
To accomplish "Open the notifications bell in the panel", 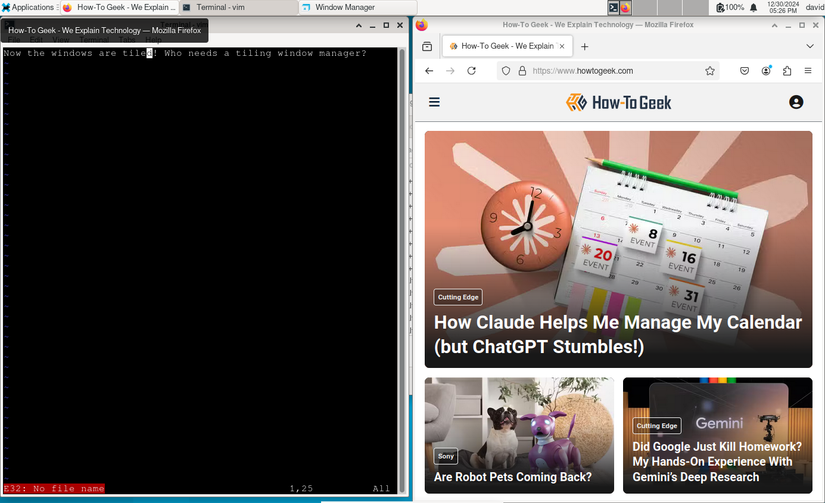I will point(753,7).
